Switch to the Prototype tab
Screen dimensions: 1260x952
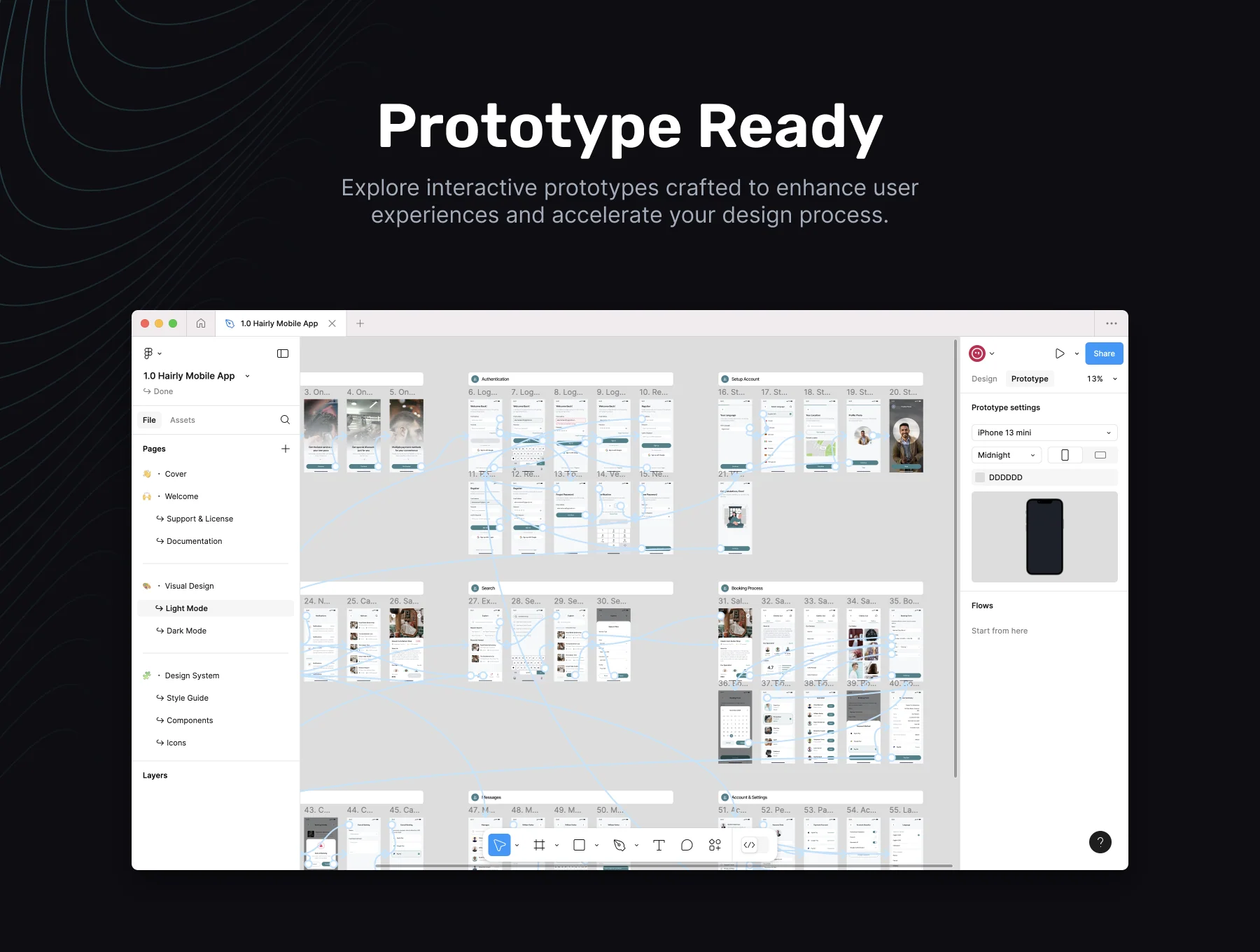1030,379
